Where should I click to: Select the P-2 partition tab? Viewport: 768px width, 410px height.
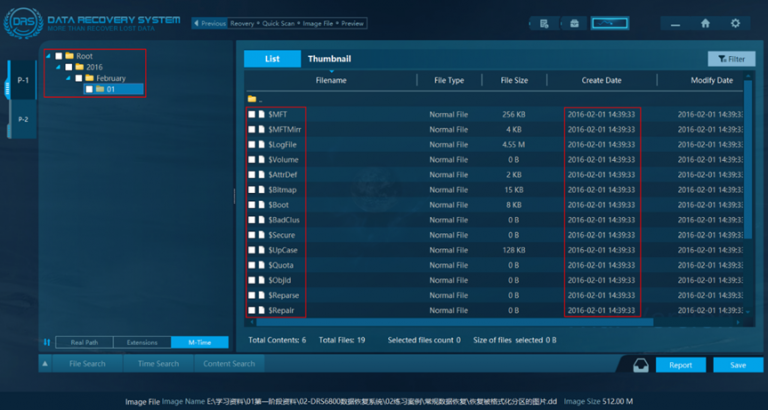pyautogui.click(x=22, y=119)
